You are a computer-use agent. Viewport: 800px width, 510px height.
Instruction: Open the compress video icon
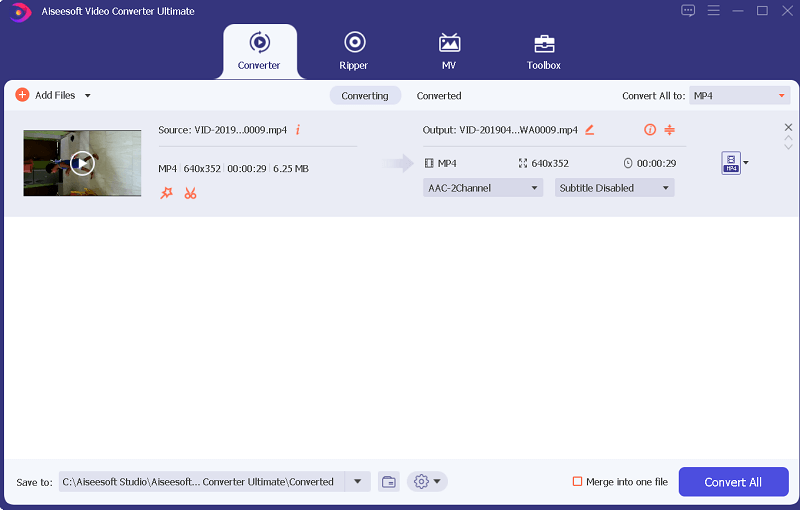670,130
